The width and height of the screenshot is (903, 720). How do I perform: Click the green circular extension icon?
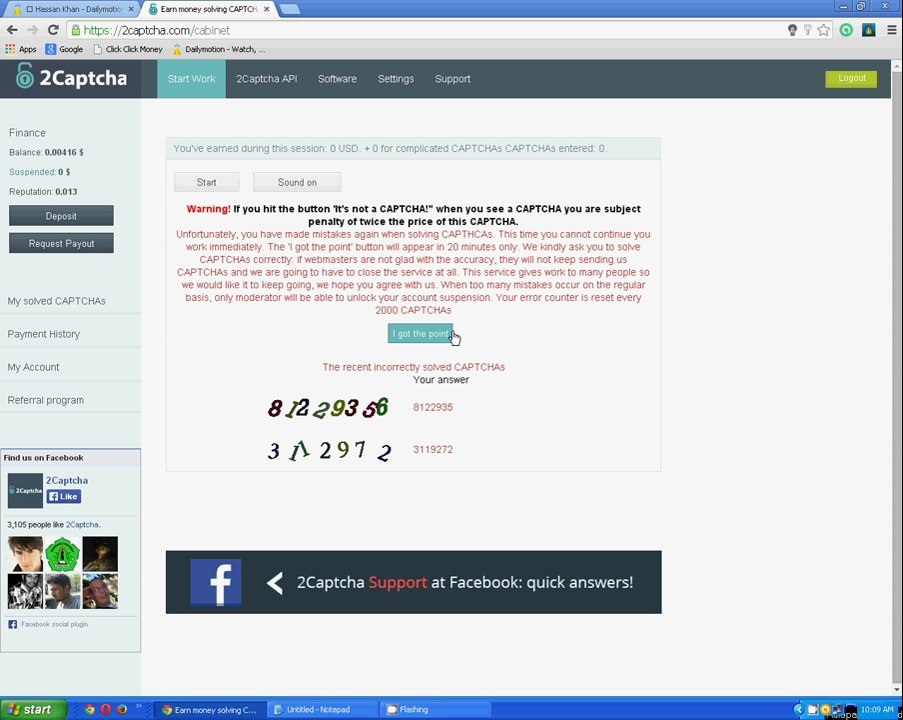(x=846, y=30)
